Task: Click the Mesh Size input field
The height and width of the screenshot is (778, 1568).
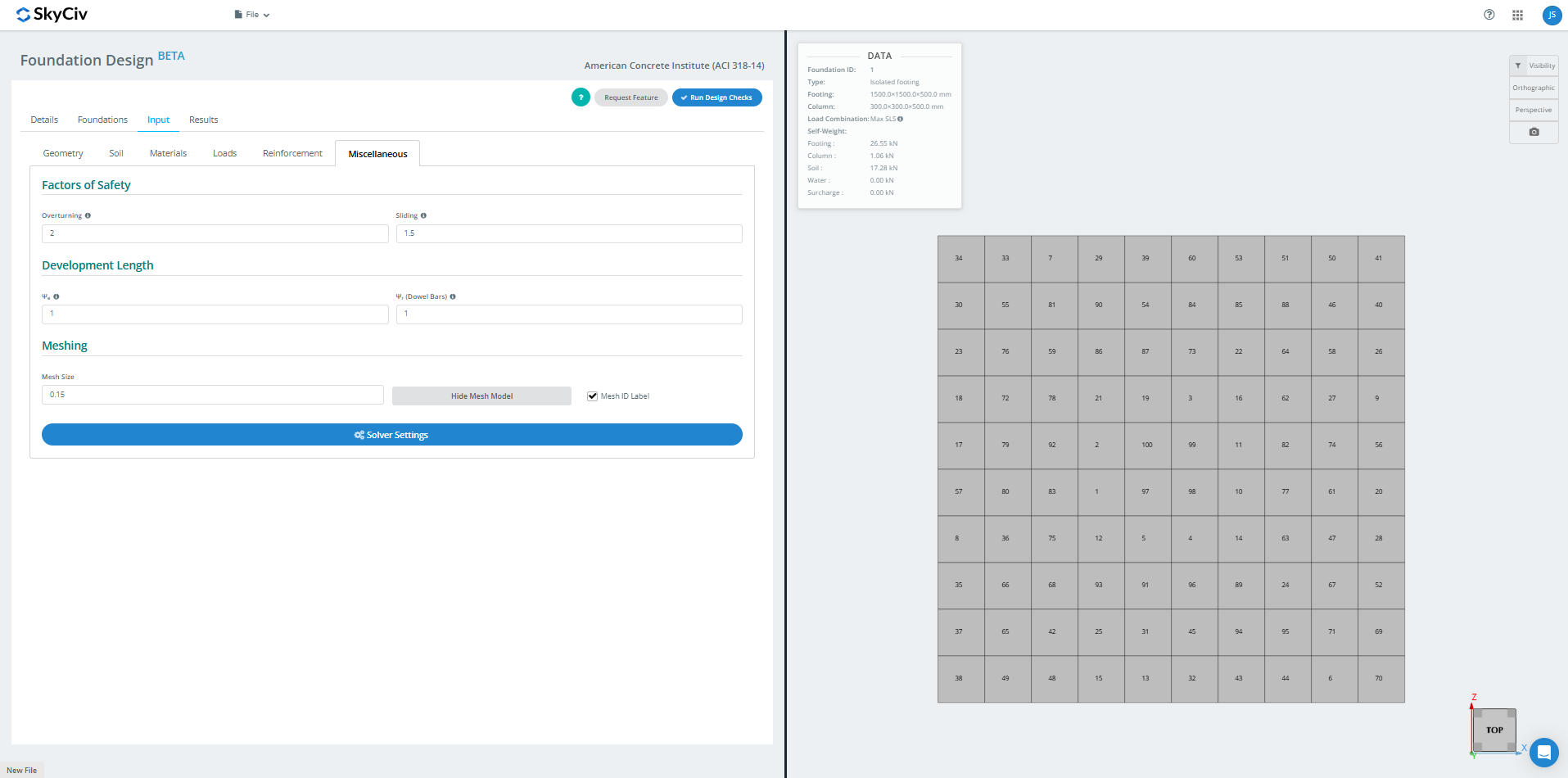Action: (212, 395)
